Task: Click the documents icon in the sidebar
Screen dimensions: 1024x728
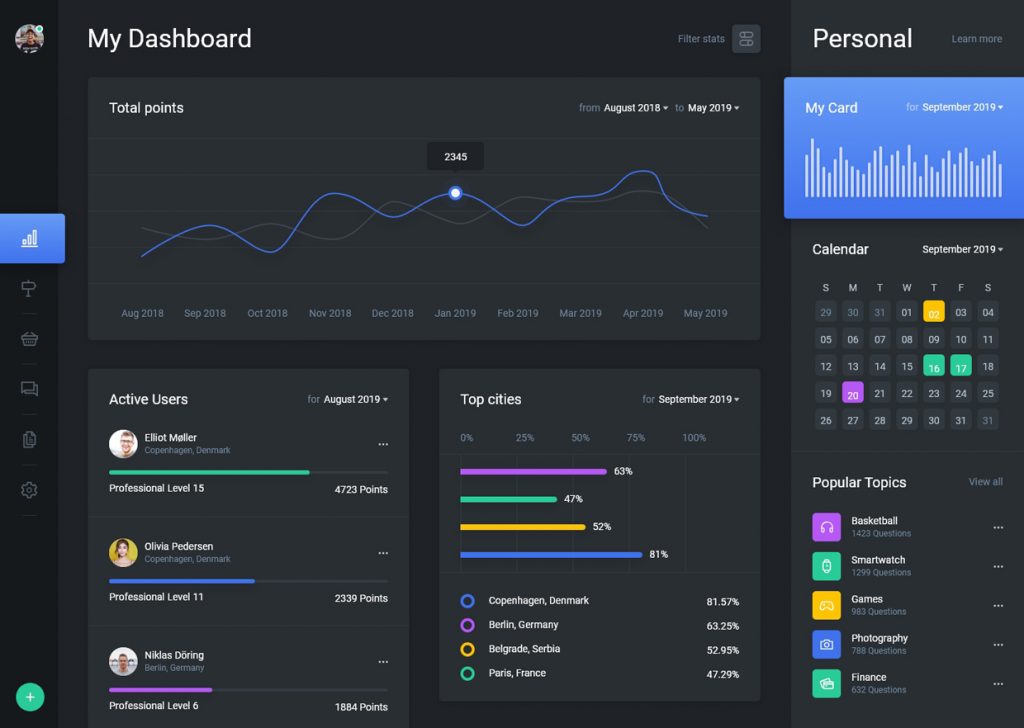Action: 29,439
